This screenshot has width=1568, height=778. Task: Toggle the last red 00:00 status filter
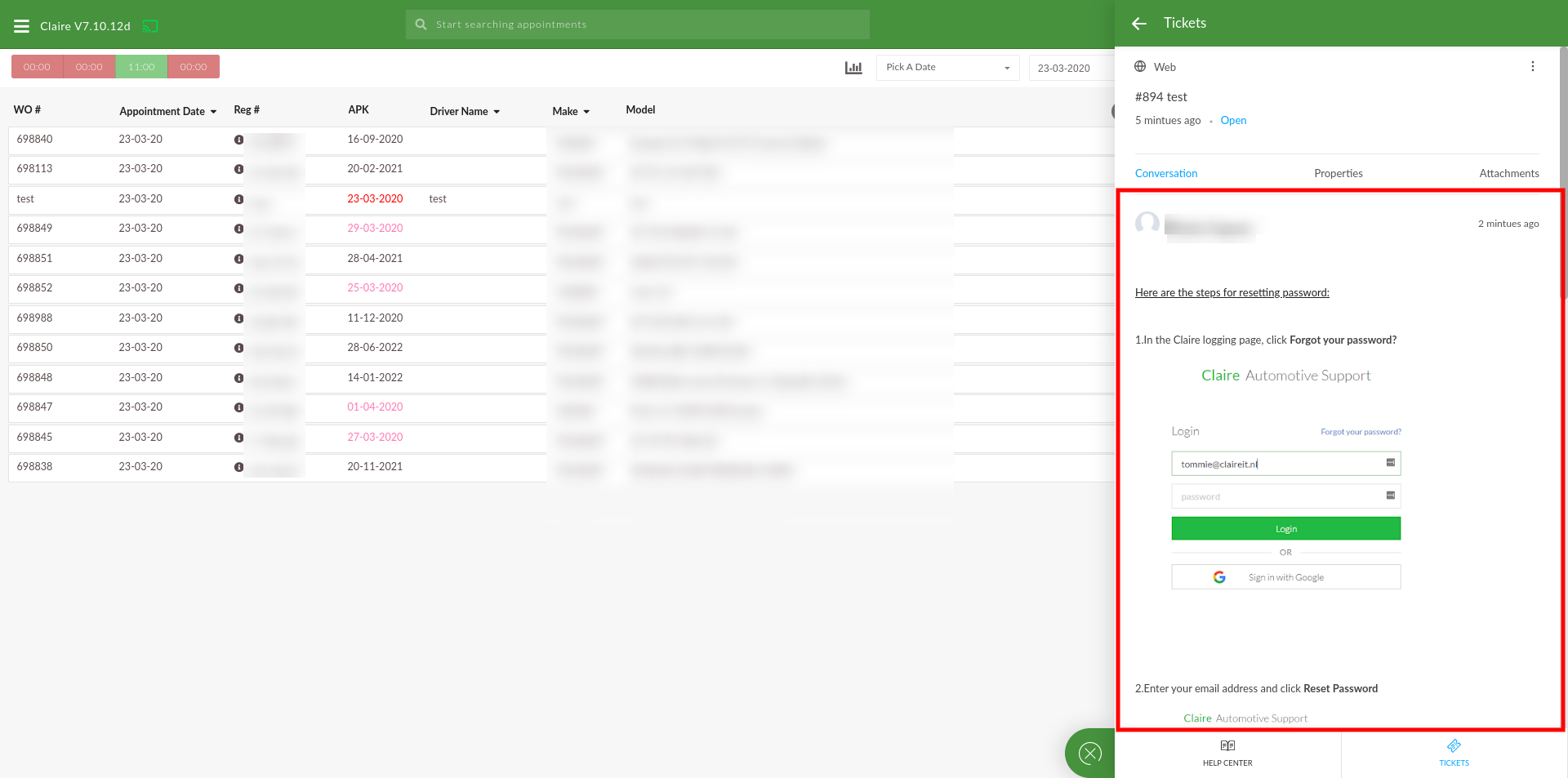point(194,67)
